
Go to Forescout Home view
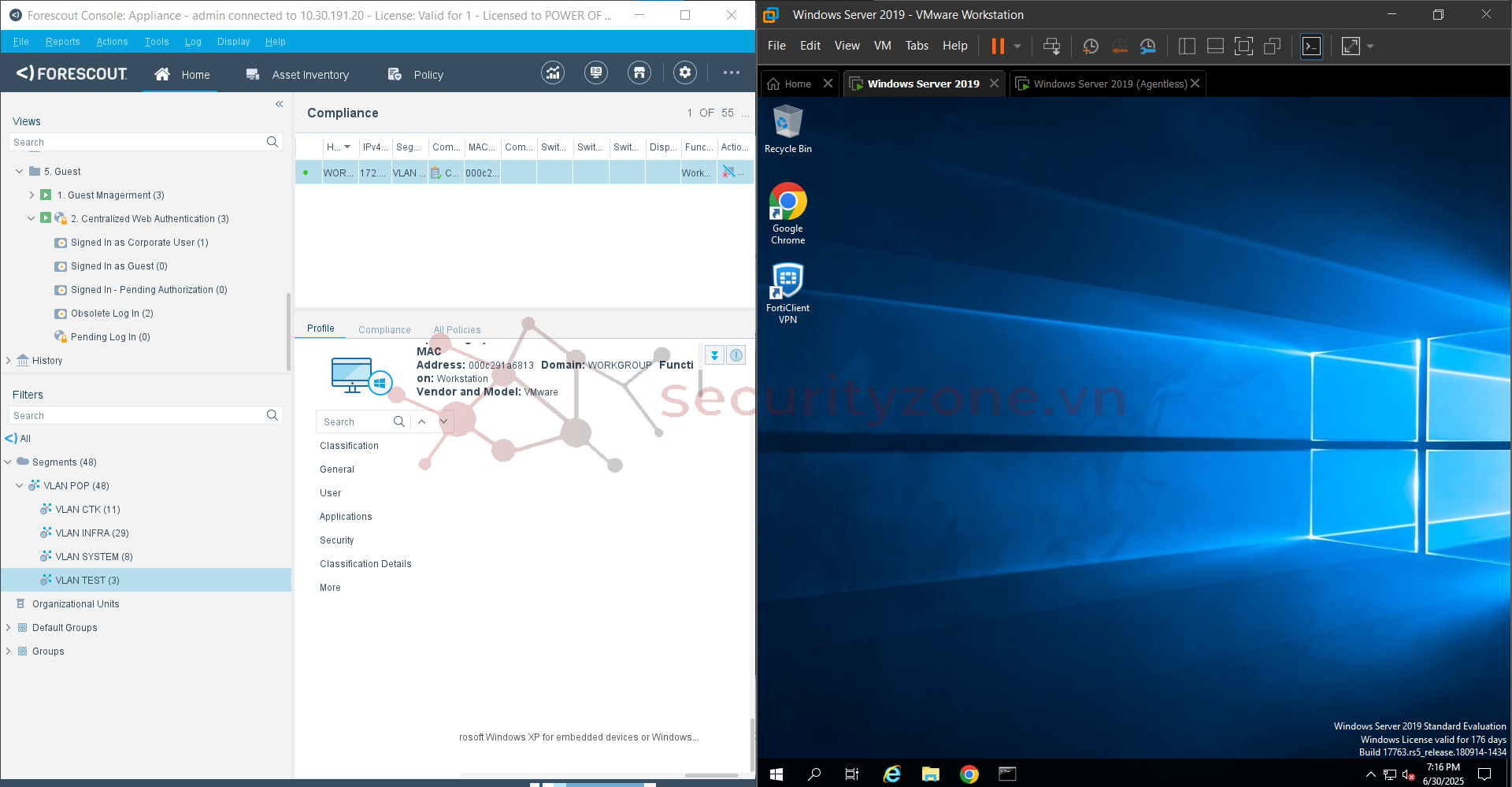coord(182,74)
